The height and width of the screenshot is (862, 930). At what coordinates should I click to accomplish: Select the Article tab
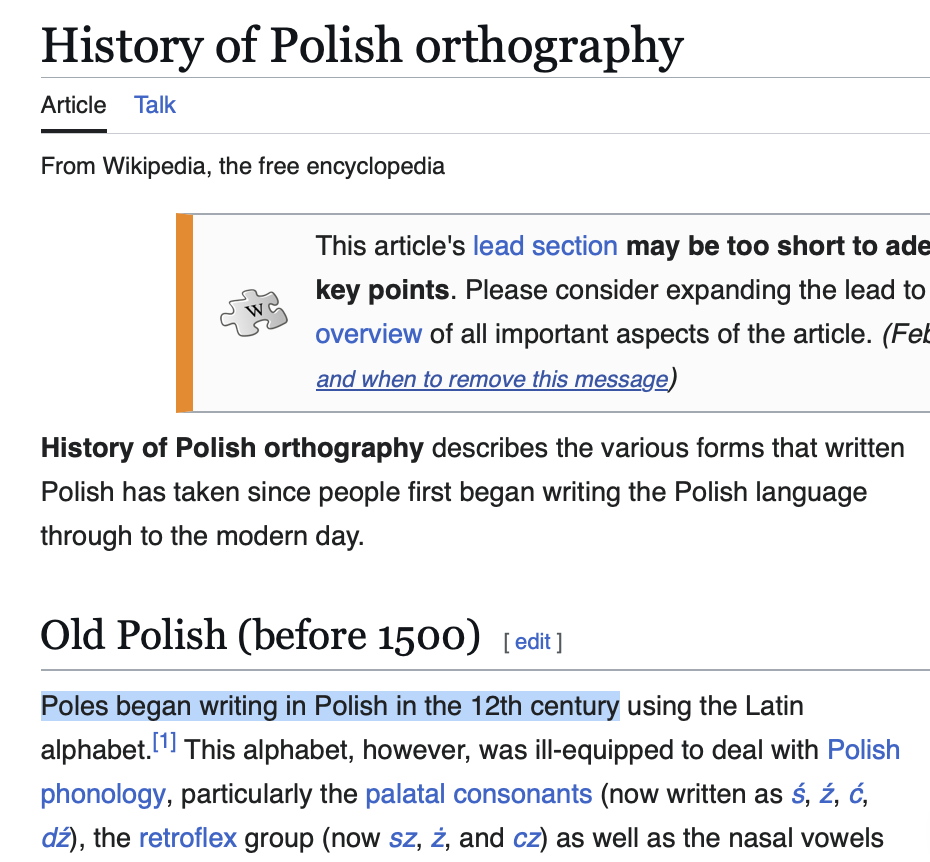74,105
